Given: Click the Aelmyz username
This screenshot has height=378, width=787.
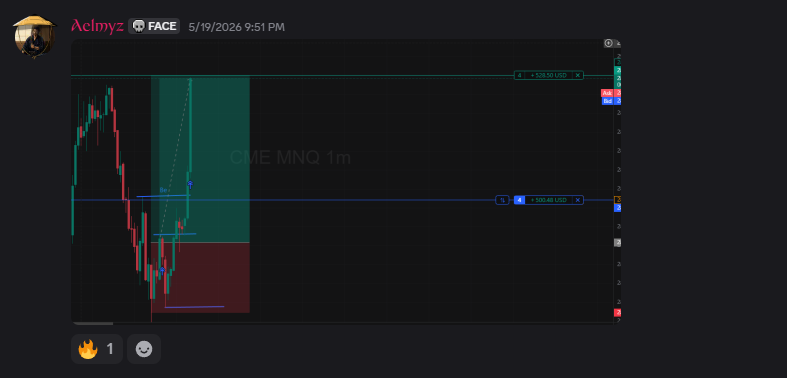Looking at the screenshot, I should click(97, 26).
